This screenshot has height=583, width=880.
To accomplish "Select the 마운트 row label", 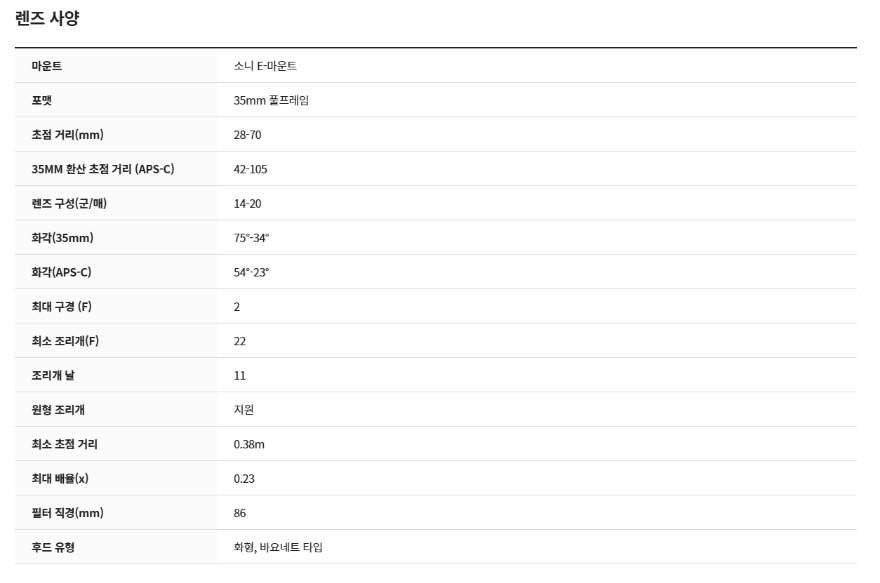I will (47, 66).
